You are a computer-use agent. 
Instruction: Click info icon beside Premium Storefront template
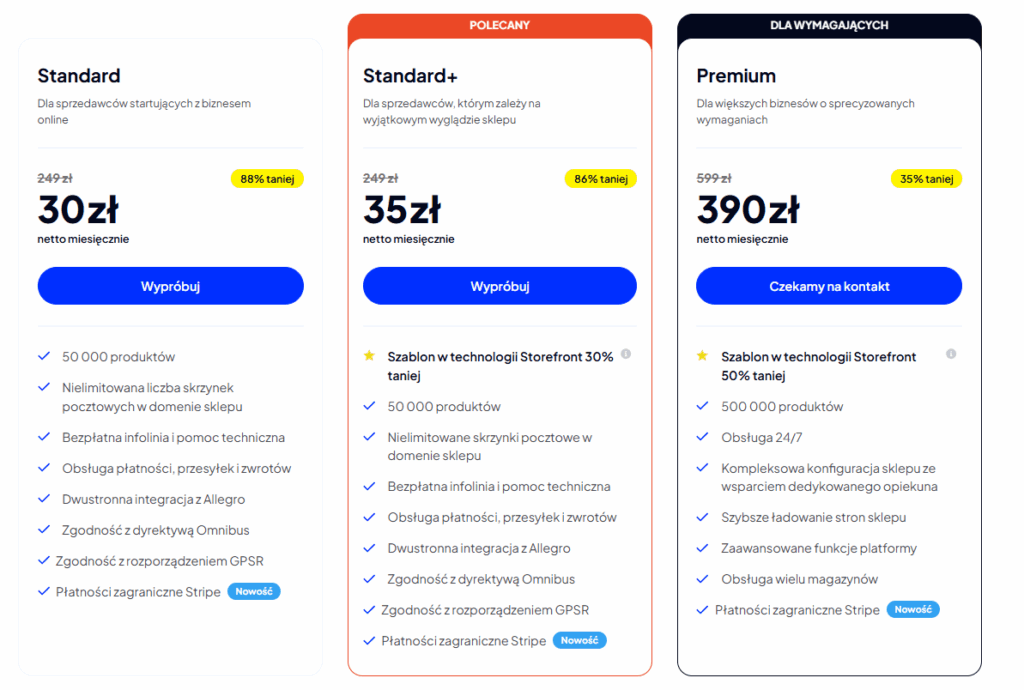[951, 354]
